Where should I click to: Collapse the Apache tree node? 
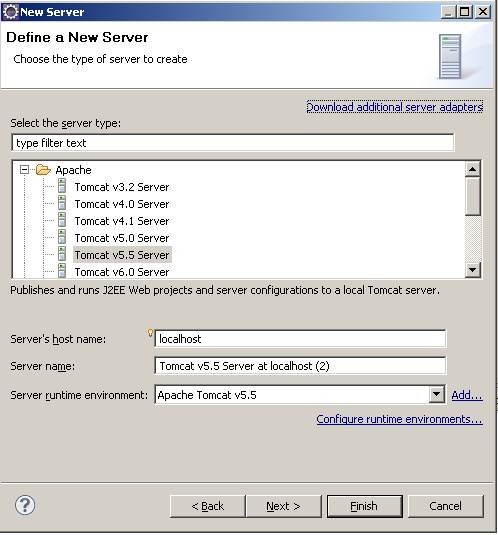[24, 170]
